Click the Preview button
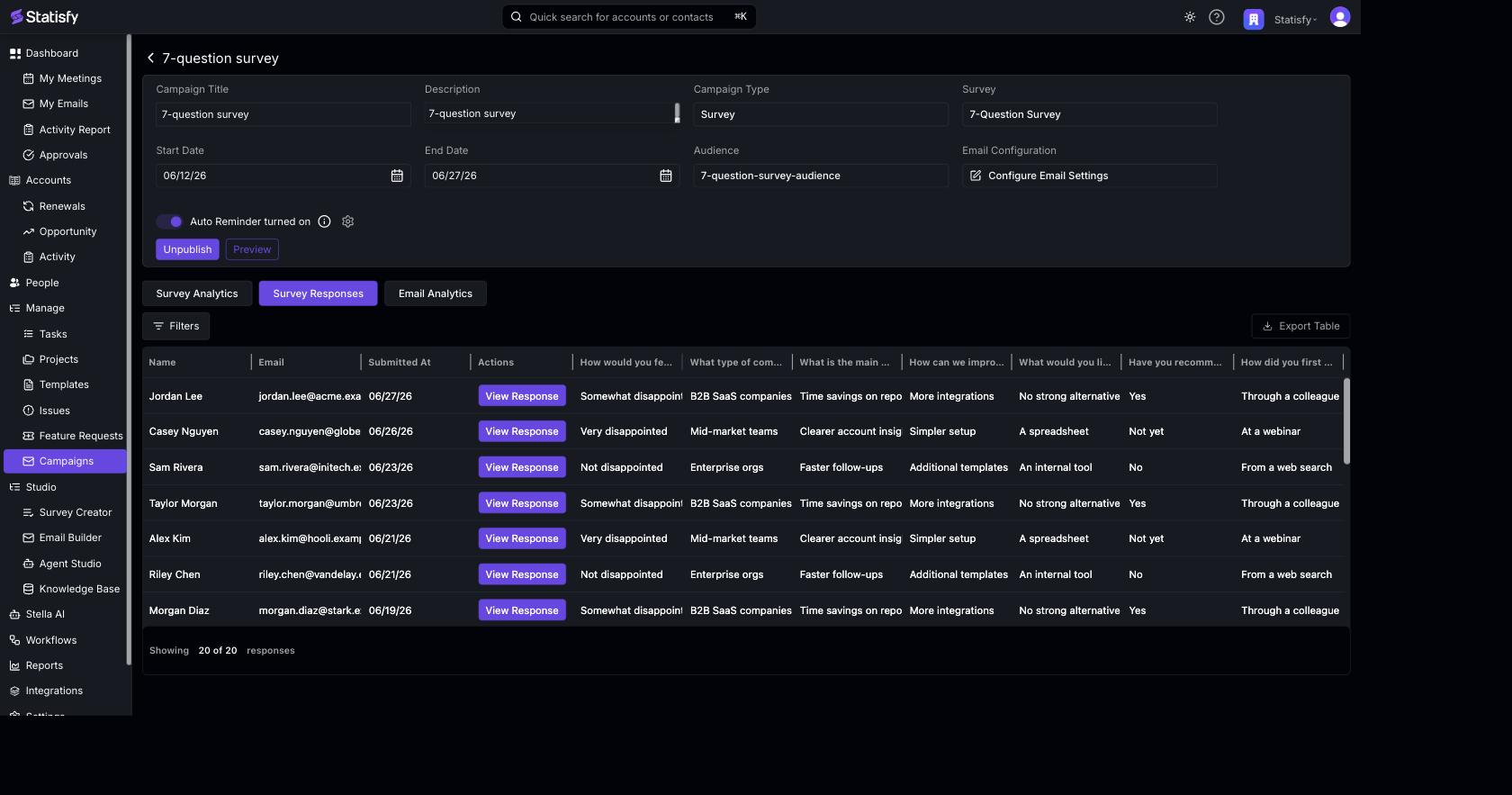 tap(252, 249)
